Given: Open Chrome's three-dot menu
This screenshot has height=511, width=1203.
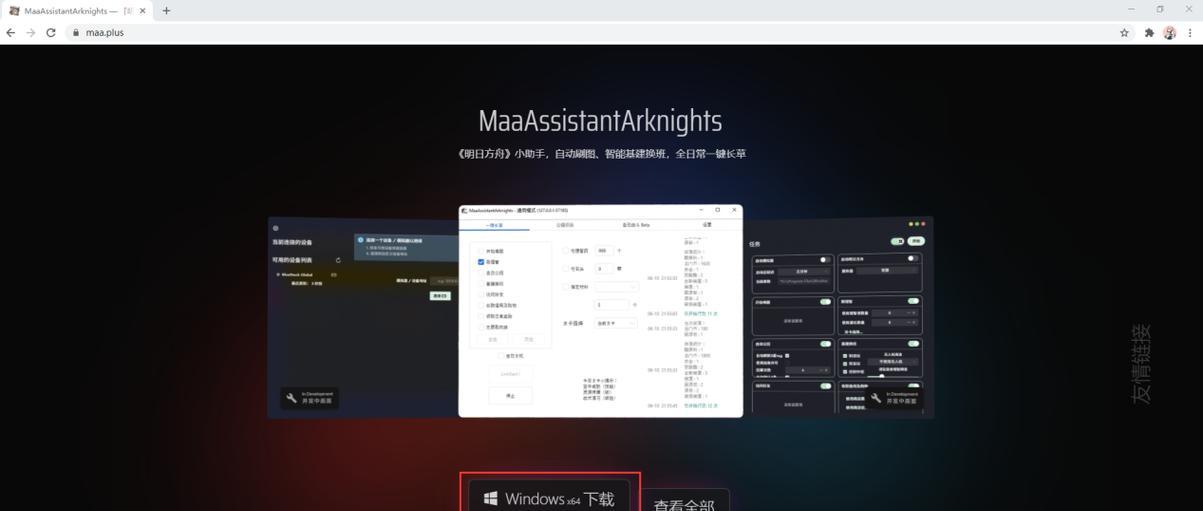Looking at the screenshot, I should pyautogui.click(x=1190, y=32).
